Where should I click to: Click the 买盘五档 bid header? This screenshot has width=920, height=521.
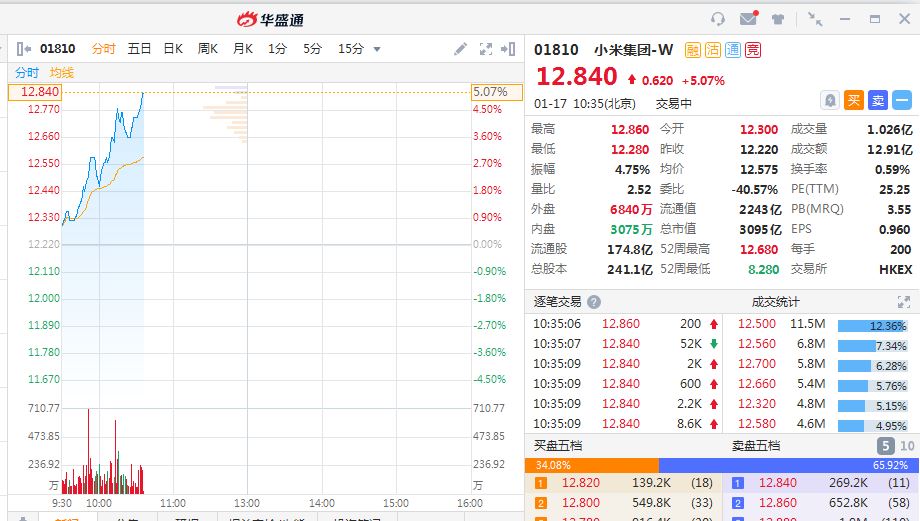coord(557,446)
